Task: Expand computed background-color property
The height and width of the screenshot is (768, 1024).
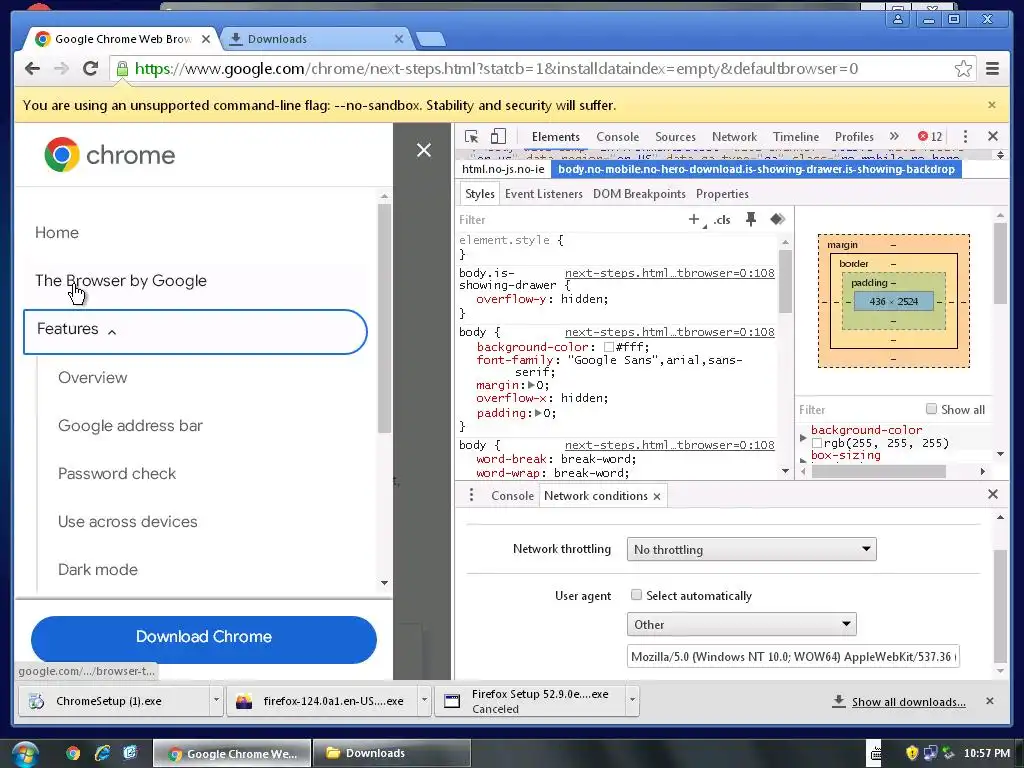Action: coord(803,438)
